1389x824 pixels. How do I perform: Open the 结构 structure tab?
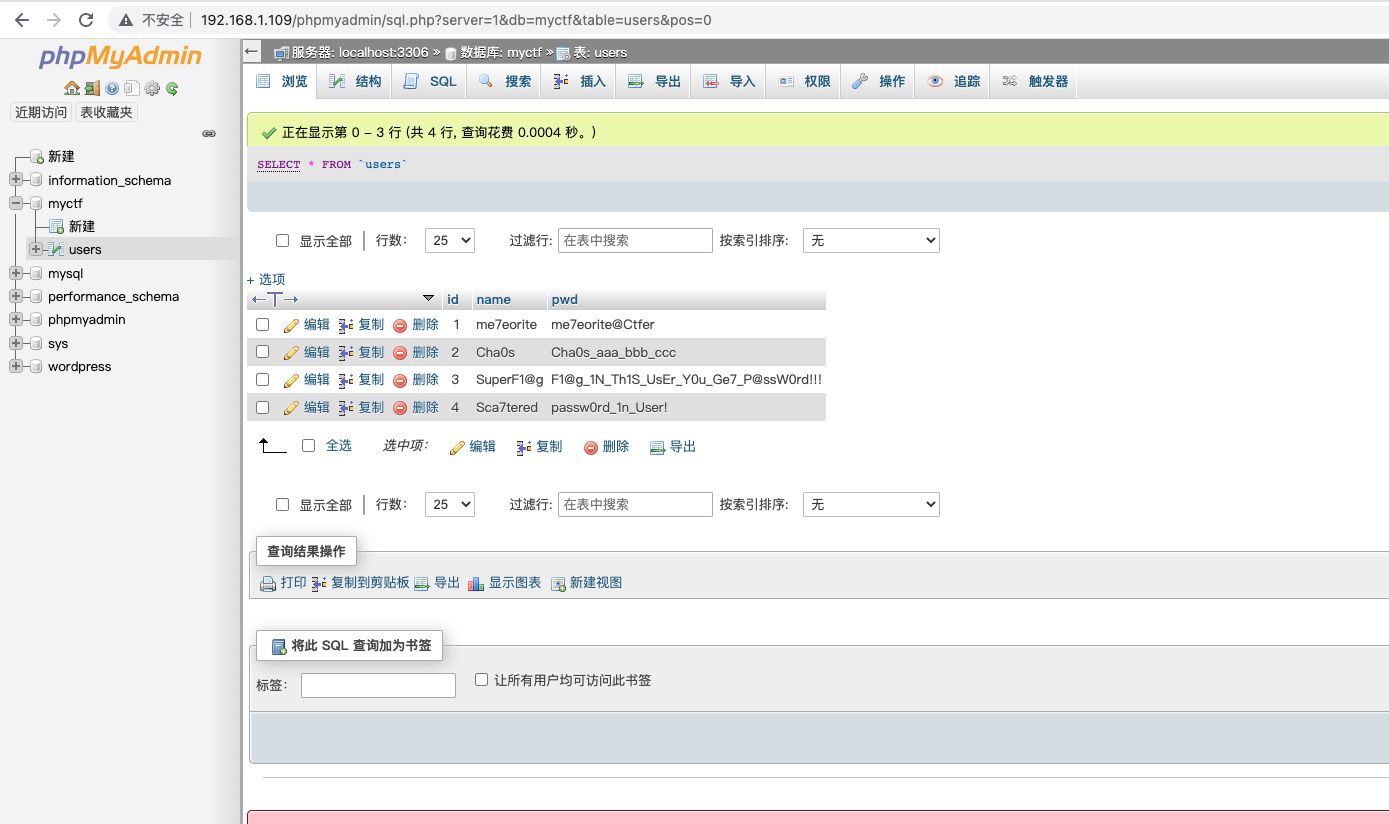pyautogui.click(x=356, y=82)
